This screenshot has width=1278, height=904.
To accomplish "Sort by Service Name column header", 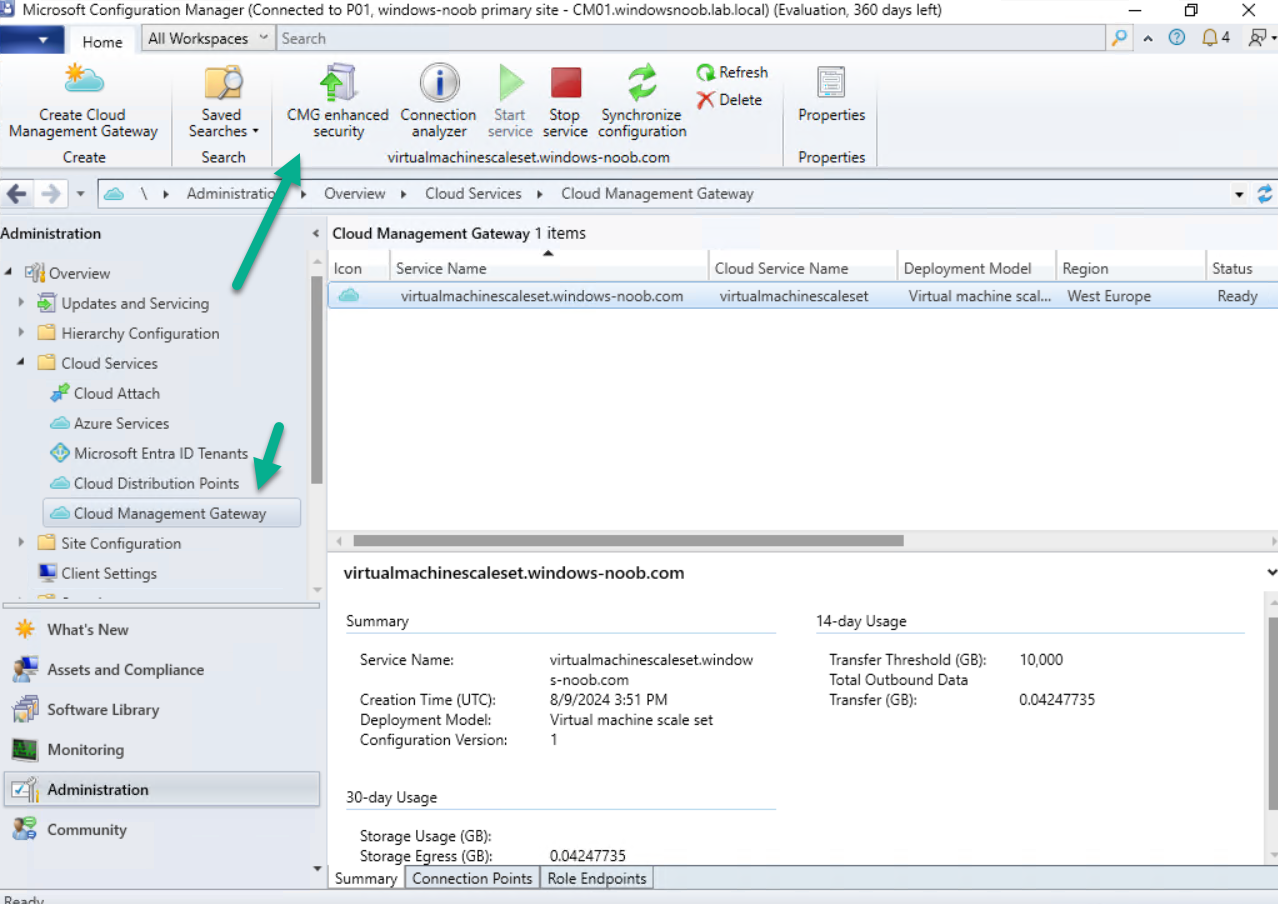I will tap(548, 268).
